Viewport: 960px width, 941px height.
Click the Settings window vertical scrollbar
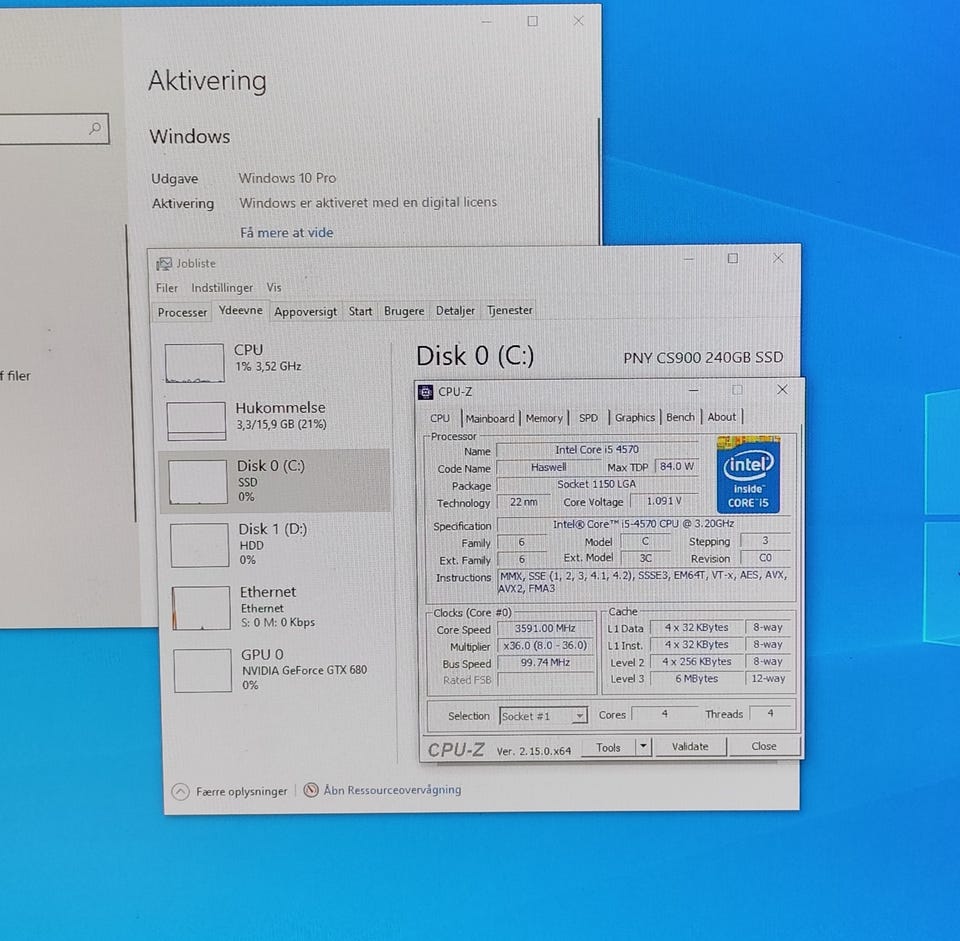(598, 181)
